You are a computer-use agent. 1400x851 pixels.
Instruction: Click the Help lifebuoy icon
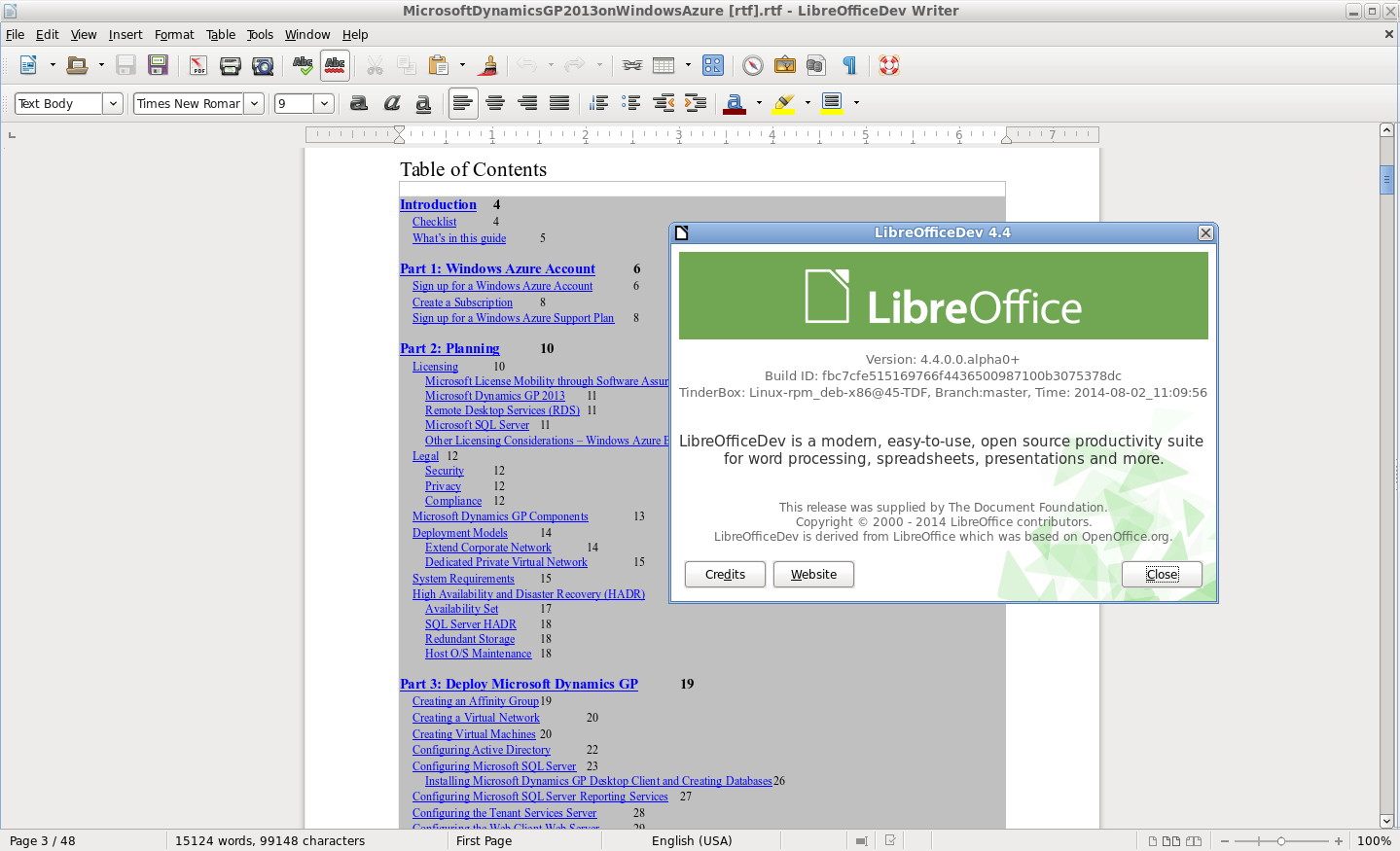coord(888,65)
